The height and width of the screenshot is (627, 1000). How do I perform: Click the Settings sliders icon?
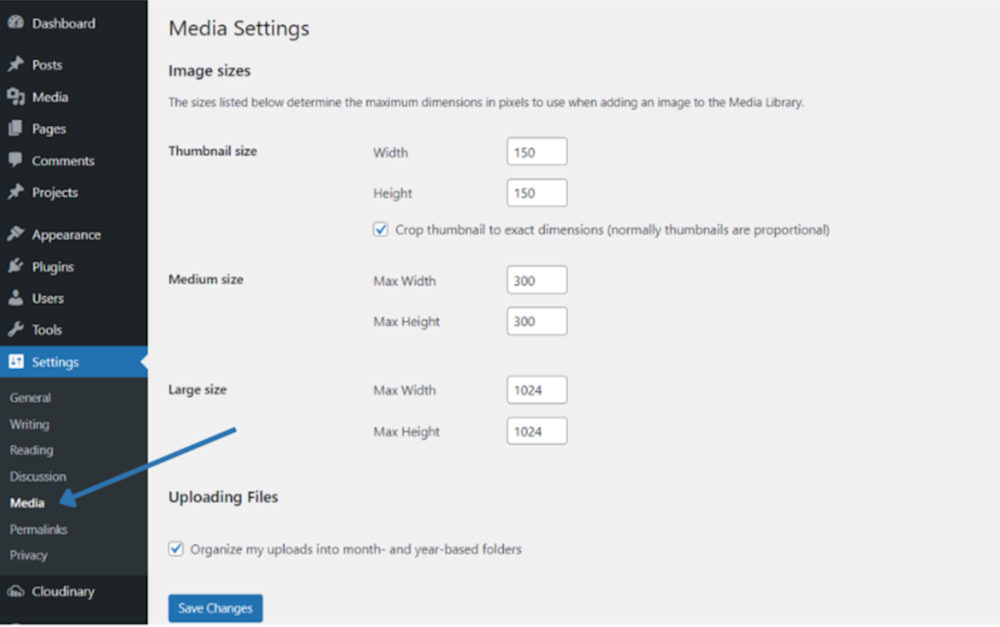(x=16, y=362)
